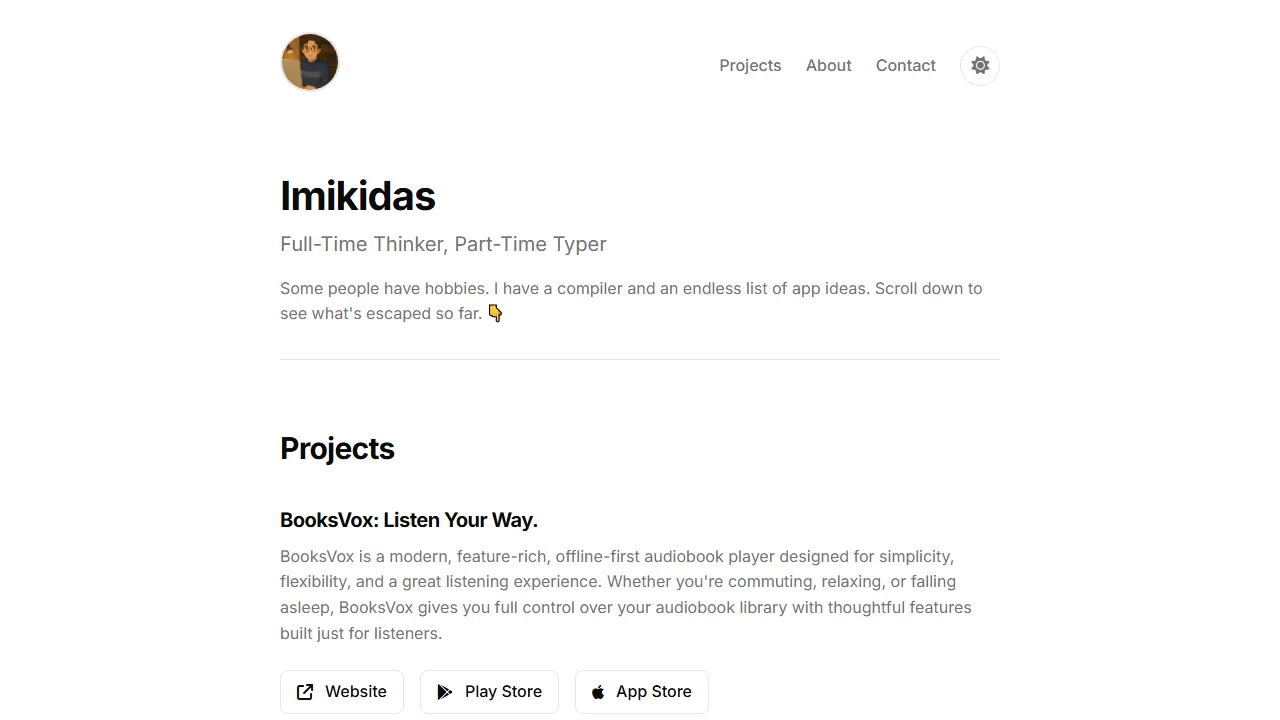Click the external-link icon on Website button
Screen dimensions: 1280x720
click(304, 691)
